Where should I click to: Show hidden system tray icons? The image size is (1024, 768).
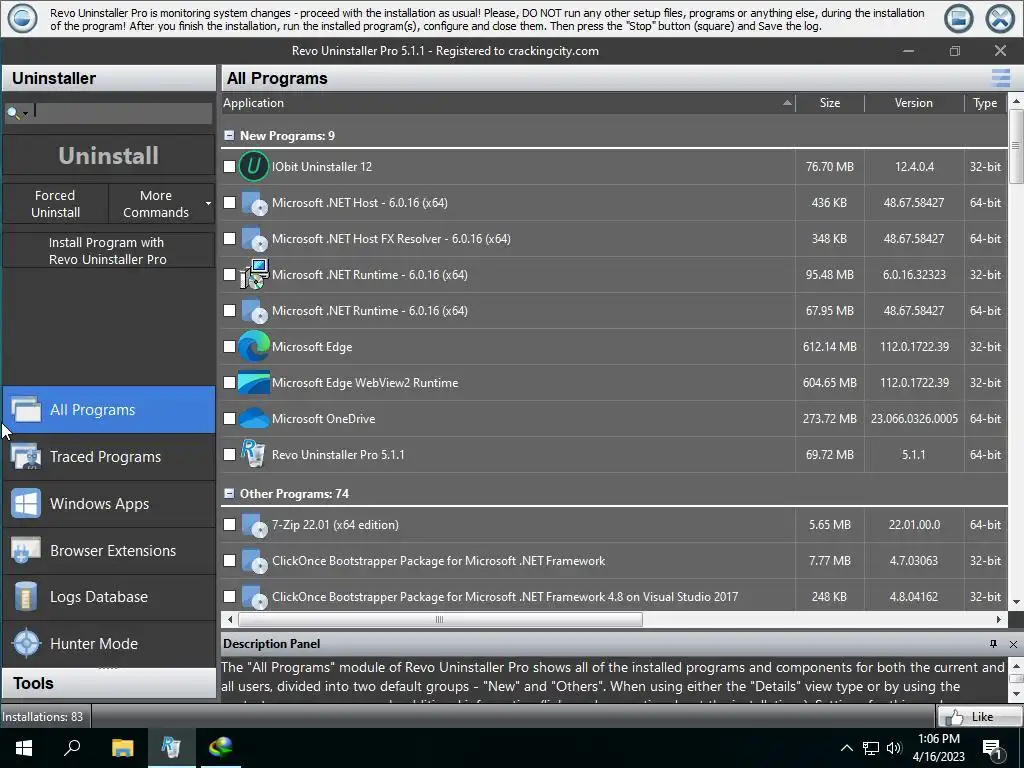click(846, 748)
